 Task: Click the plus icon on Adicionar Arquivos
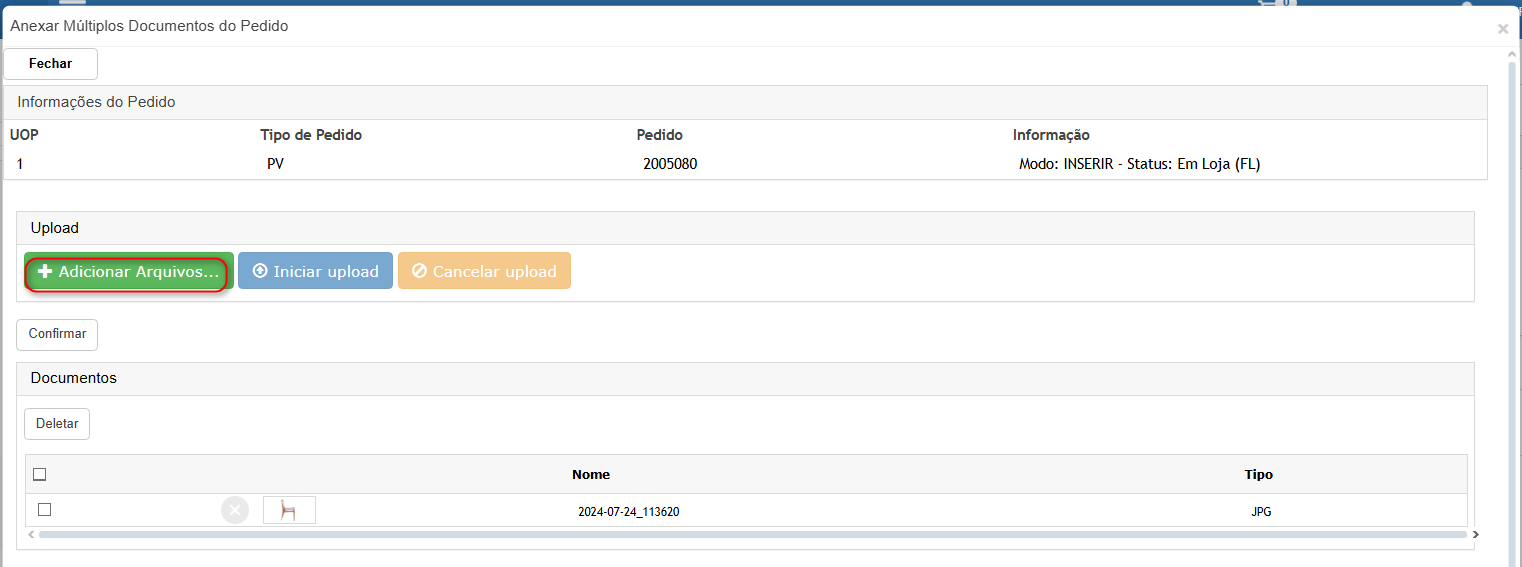(x=44, y=272)
